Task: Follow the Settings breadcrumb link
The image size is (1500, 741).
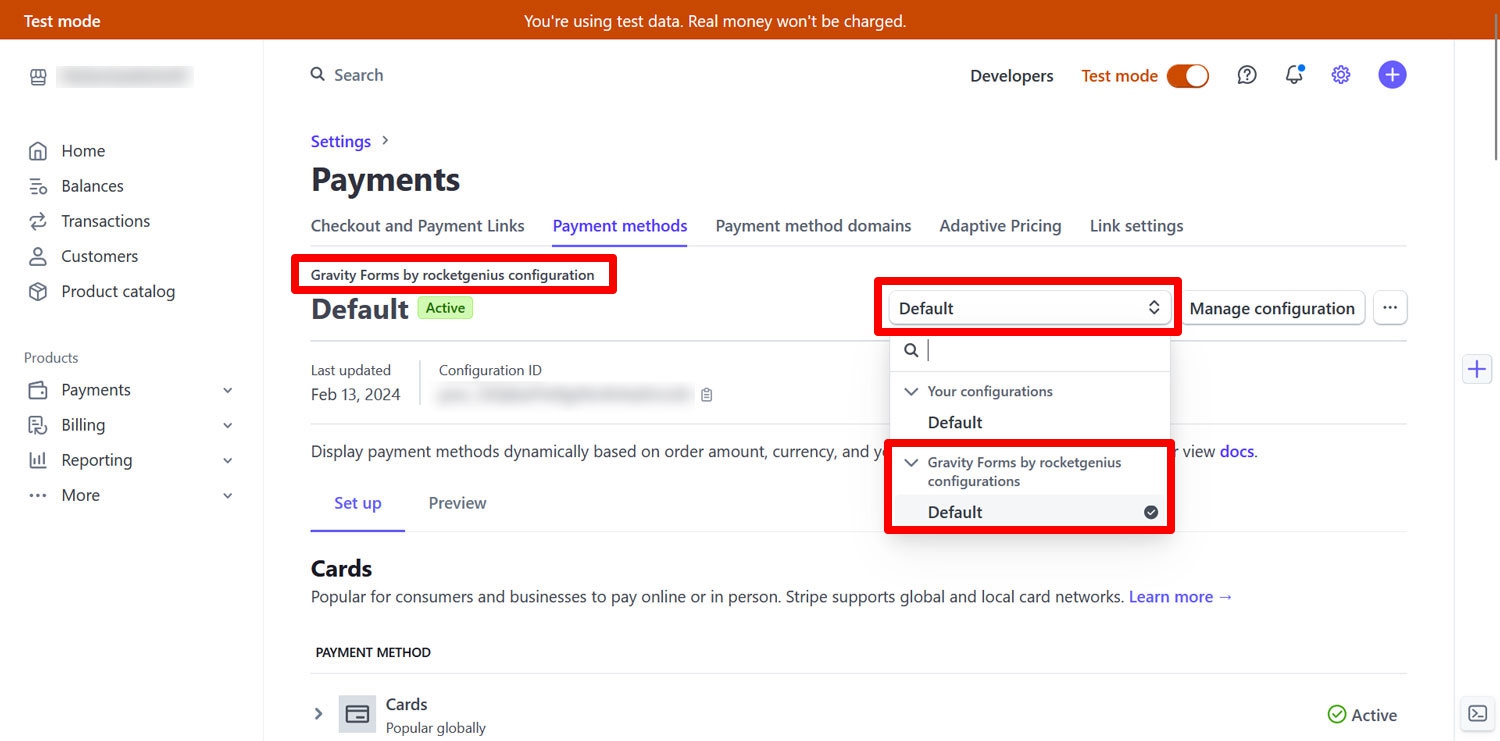Action: [x=341, y=141]
